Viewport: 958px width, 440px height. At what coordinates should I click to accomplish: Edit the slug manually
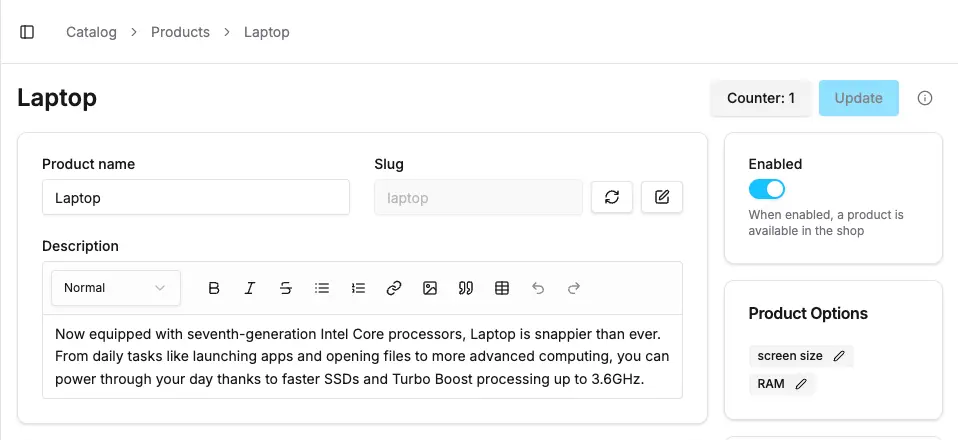pos(661,197)
